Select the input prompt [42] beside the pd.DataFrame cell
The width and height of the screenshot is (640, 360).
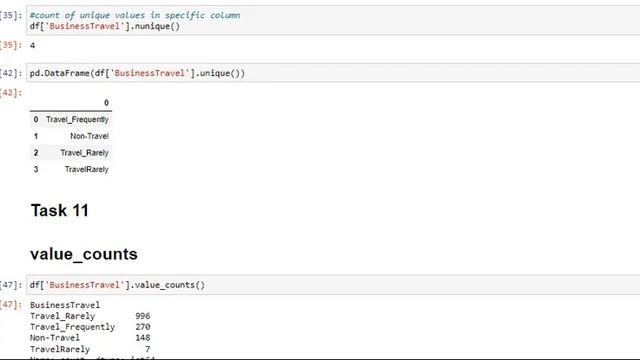point(11,73)
